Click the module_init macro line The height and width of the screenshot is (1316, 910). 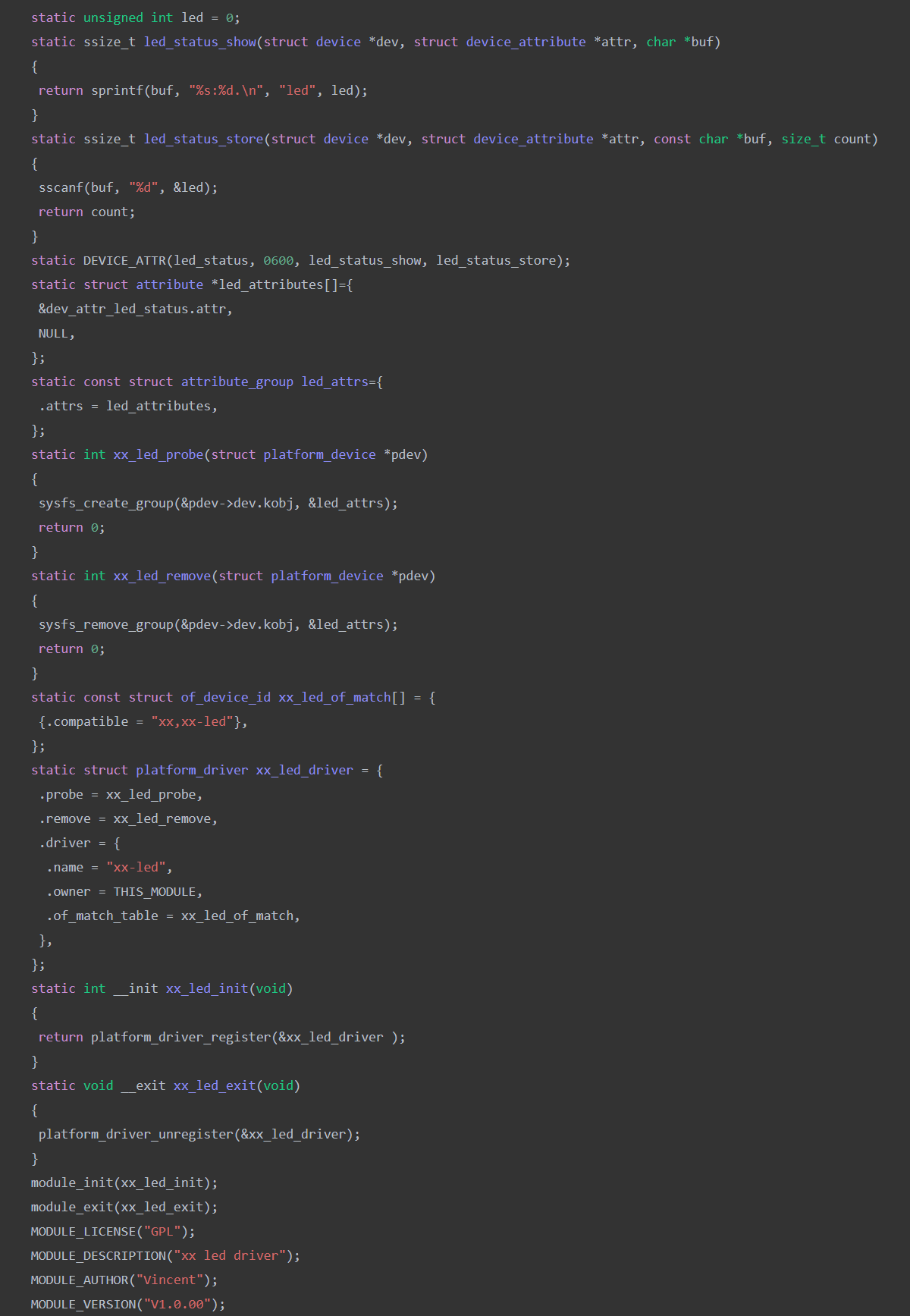124,1183
